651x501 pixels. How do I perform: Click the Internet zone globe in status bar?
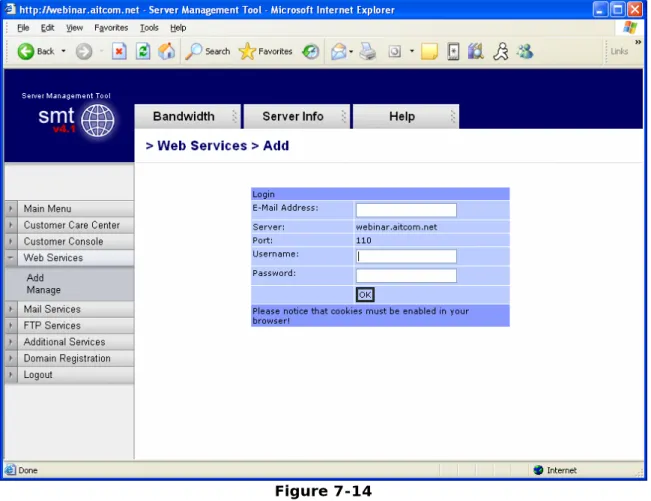[x=538, y=470]
